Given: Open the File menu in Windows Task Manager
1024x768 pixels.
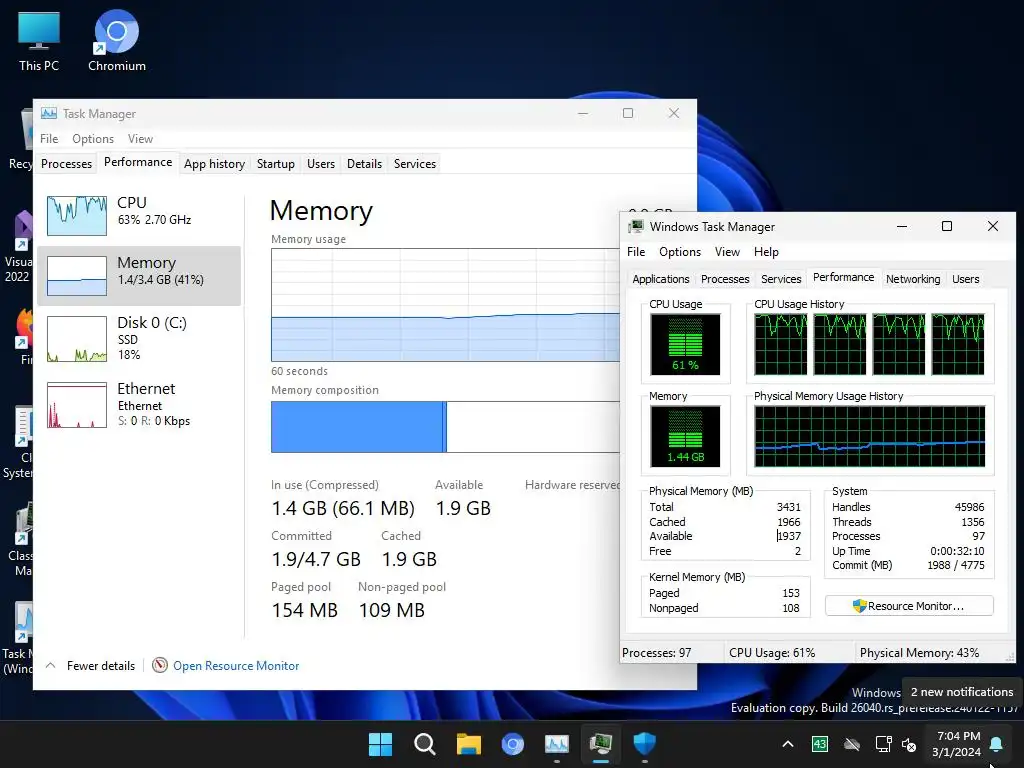Looking at the screenshot, I should click(x=636, y=251).
